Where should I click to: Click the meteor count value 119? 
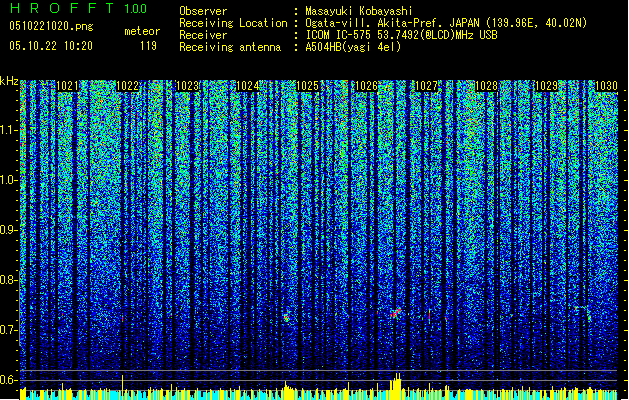click(148, 46)
